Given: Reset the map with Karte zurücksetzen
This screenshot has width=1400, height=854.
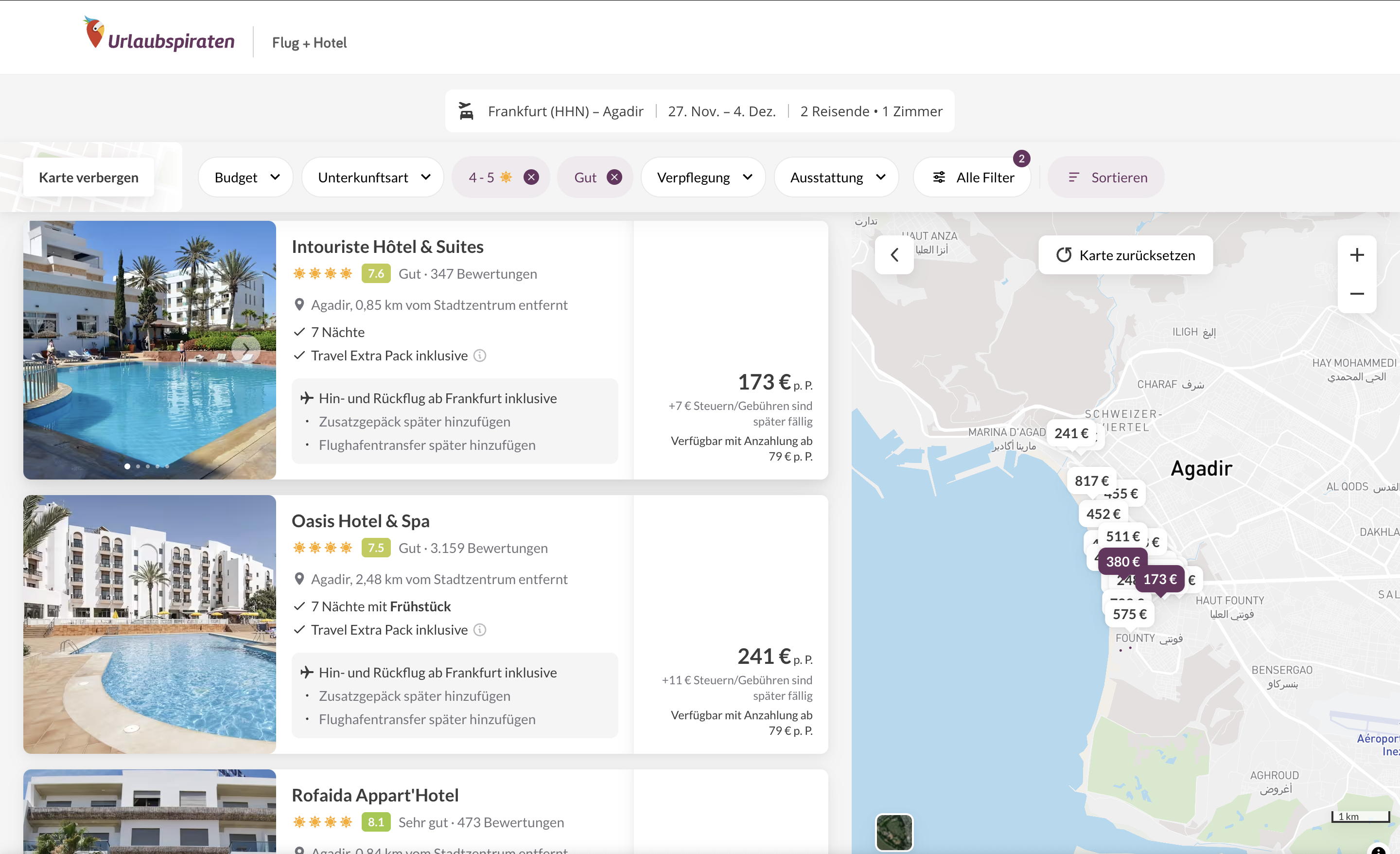Looking at the screenshot, I should pos(1125,255).
